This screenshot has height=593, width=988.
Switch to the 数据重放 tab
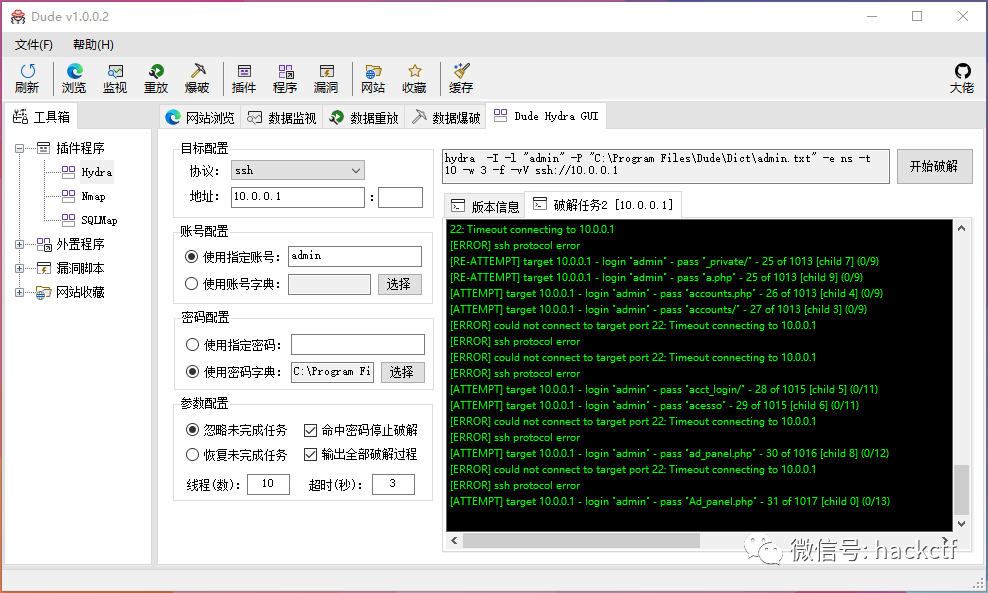point(364,118)
